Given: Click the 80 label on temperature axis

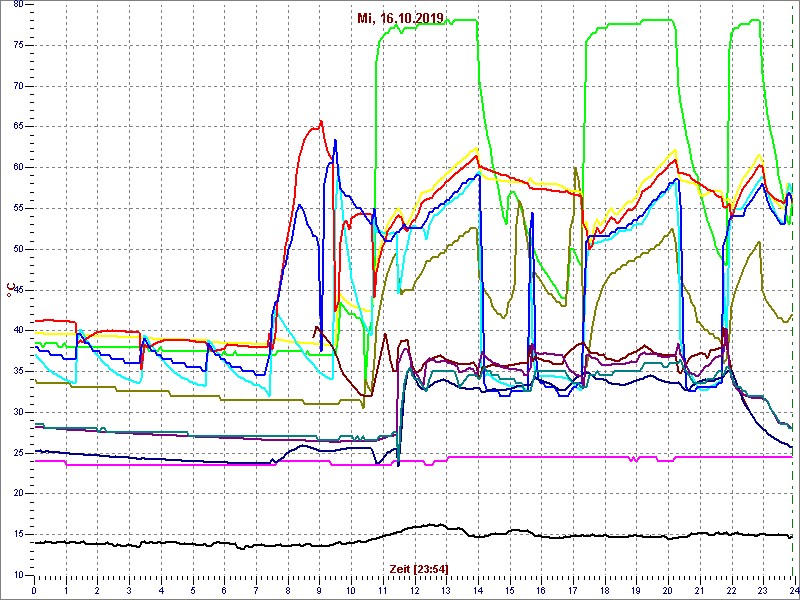Looking at the screenshot, I should coord(17,4).
